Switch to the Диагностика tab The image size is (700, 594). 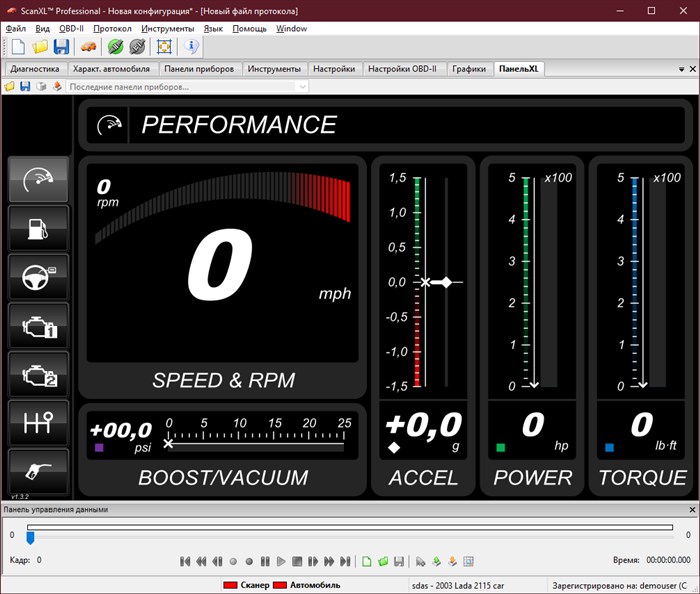pos(34,69)
